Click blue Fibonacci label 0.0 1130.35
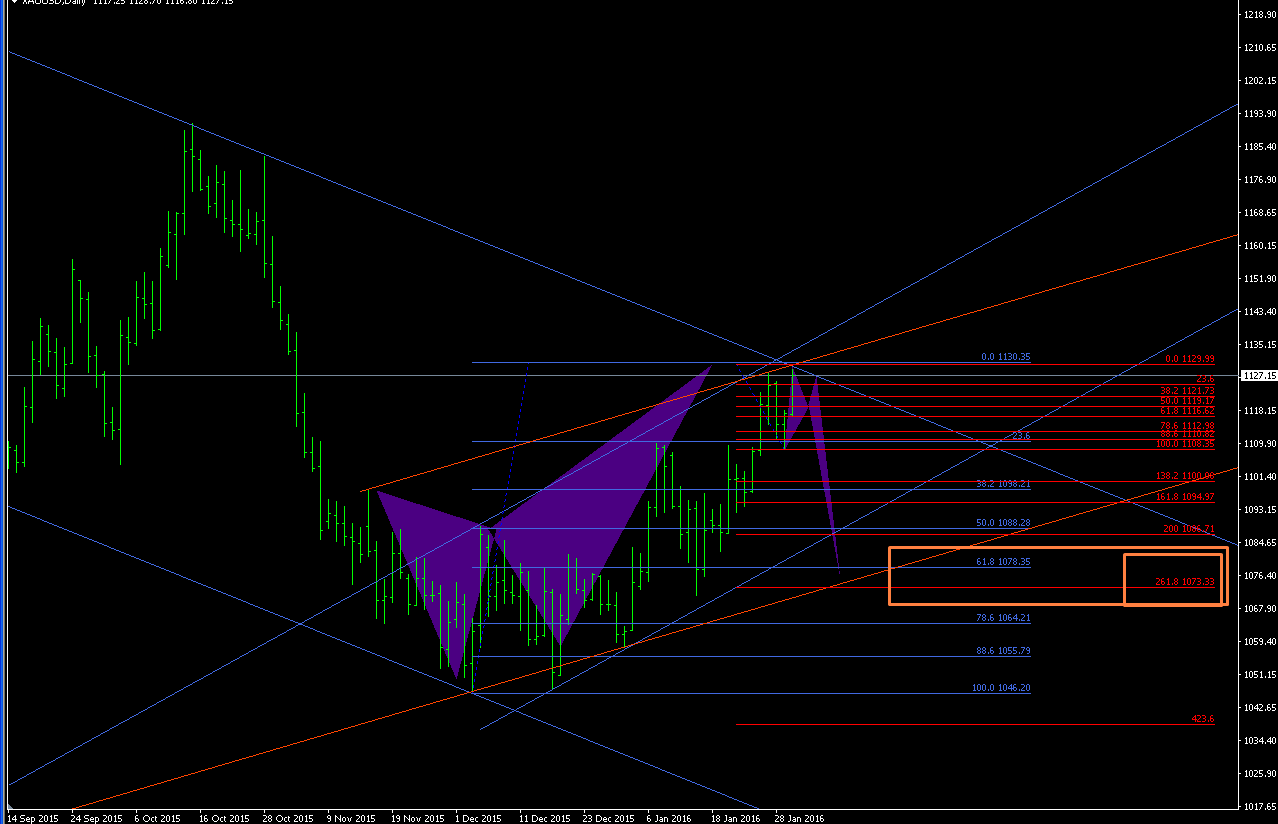Image resolution: width=1278 pixels, height=824 pixels. [1004, 357]
